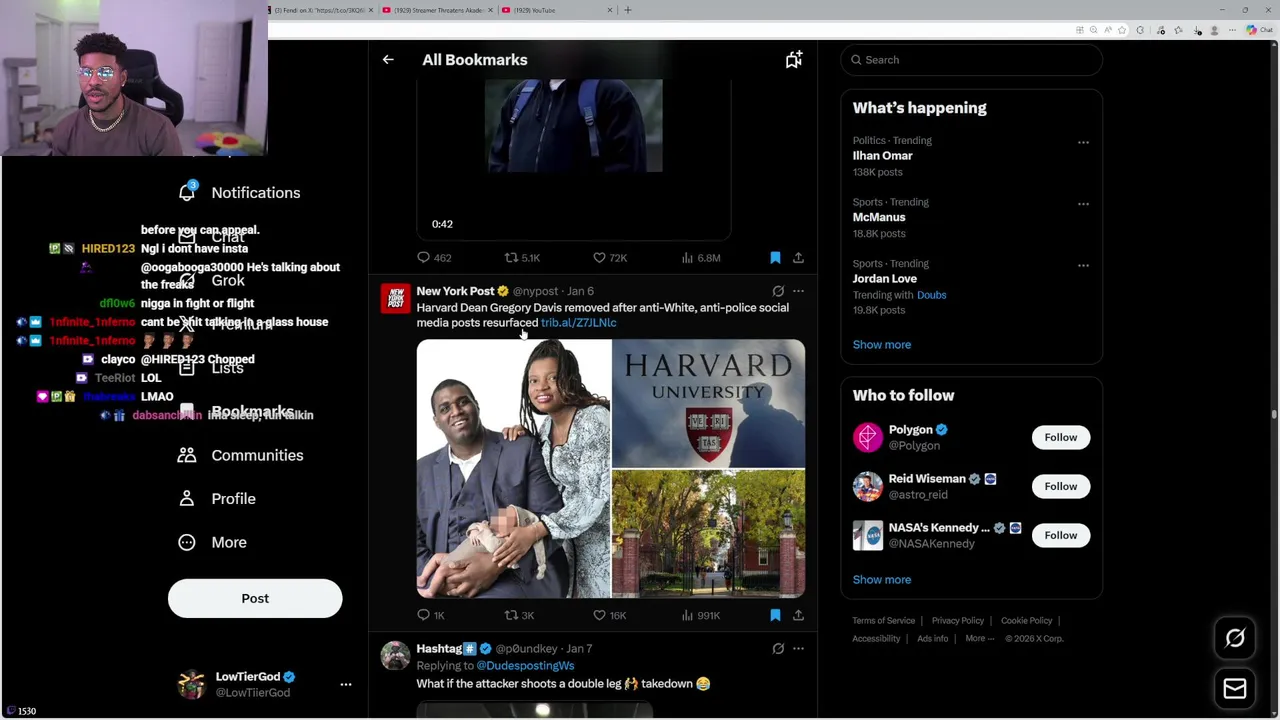Image resolution: width=1280 pixels, height=720 pixels.
Task: Play the 0:42 video thumbnail
Action: (573, 158)
